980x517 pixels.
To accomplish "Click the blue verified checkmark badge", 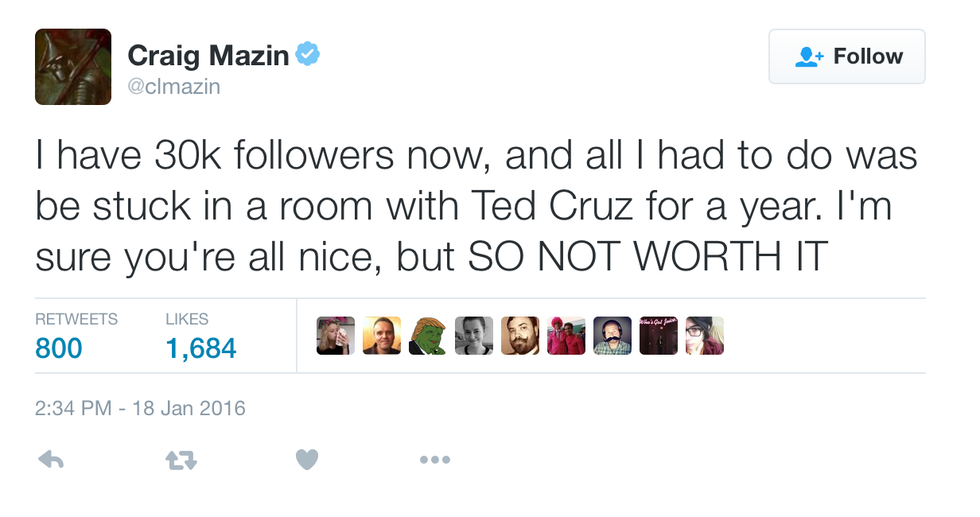I will 309,56.
